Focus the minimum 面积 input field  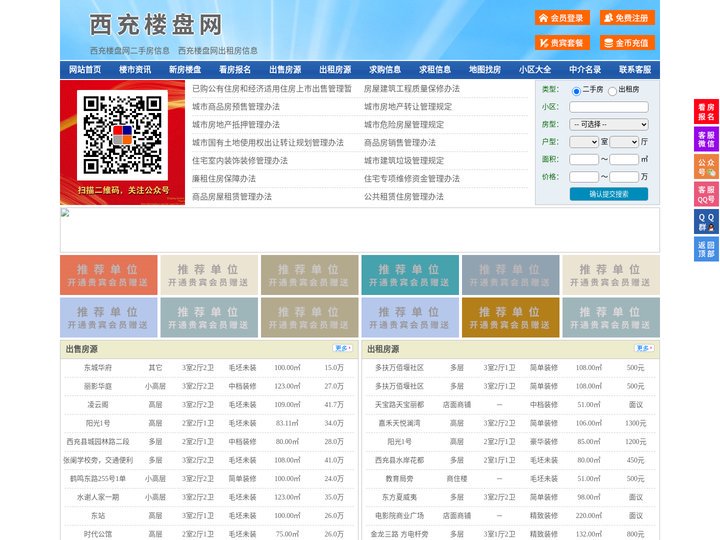[x=584, y=159]
